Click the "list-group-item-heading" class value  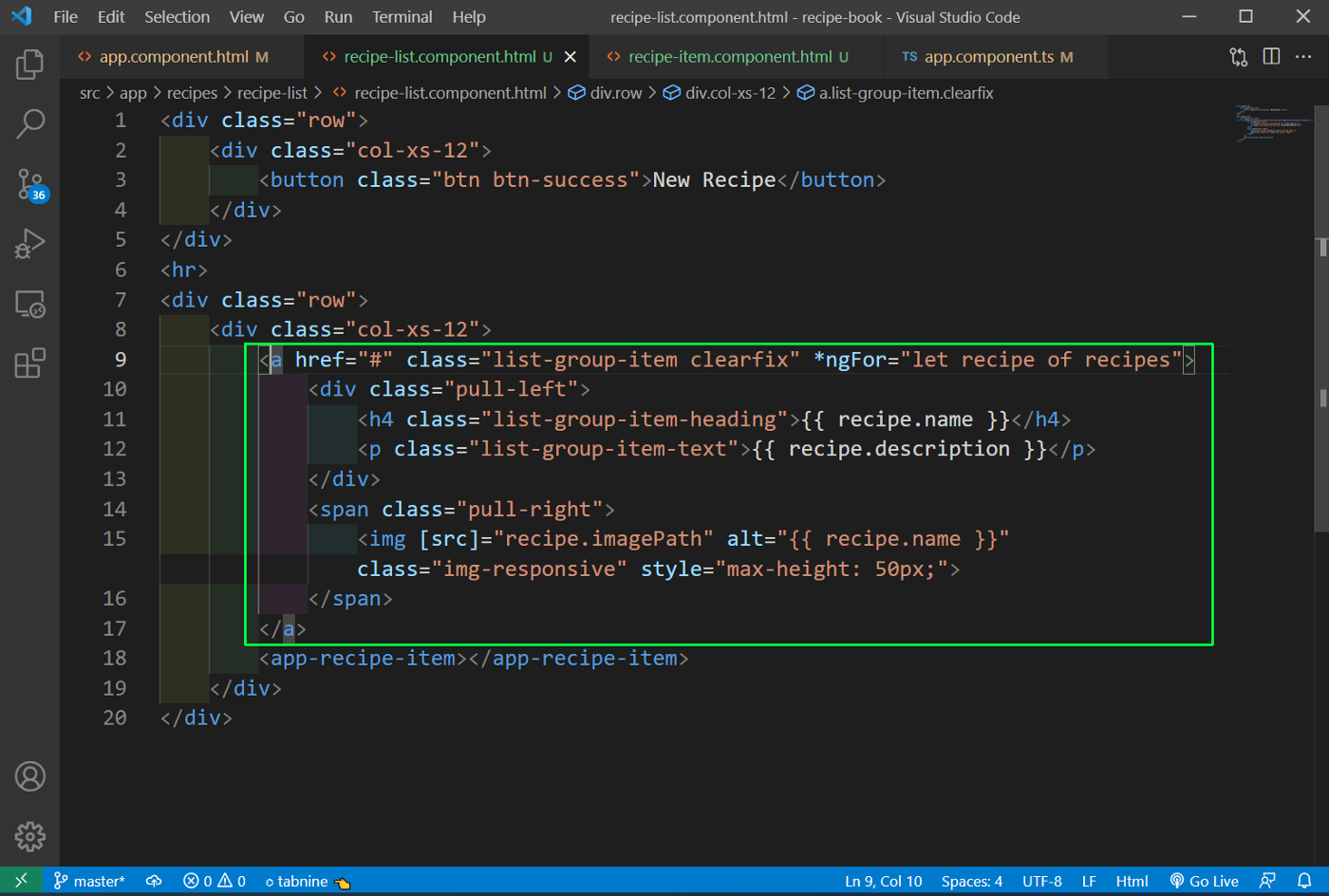tap(634, 420)
